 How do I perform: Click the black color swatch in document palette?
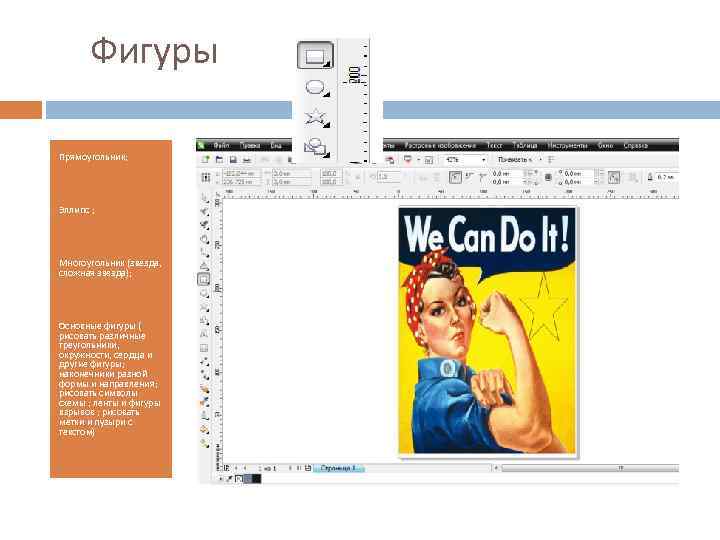pyautogui.click(x=257, y=479)
